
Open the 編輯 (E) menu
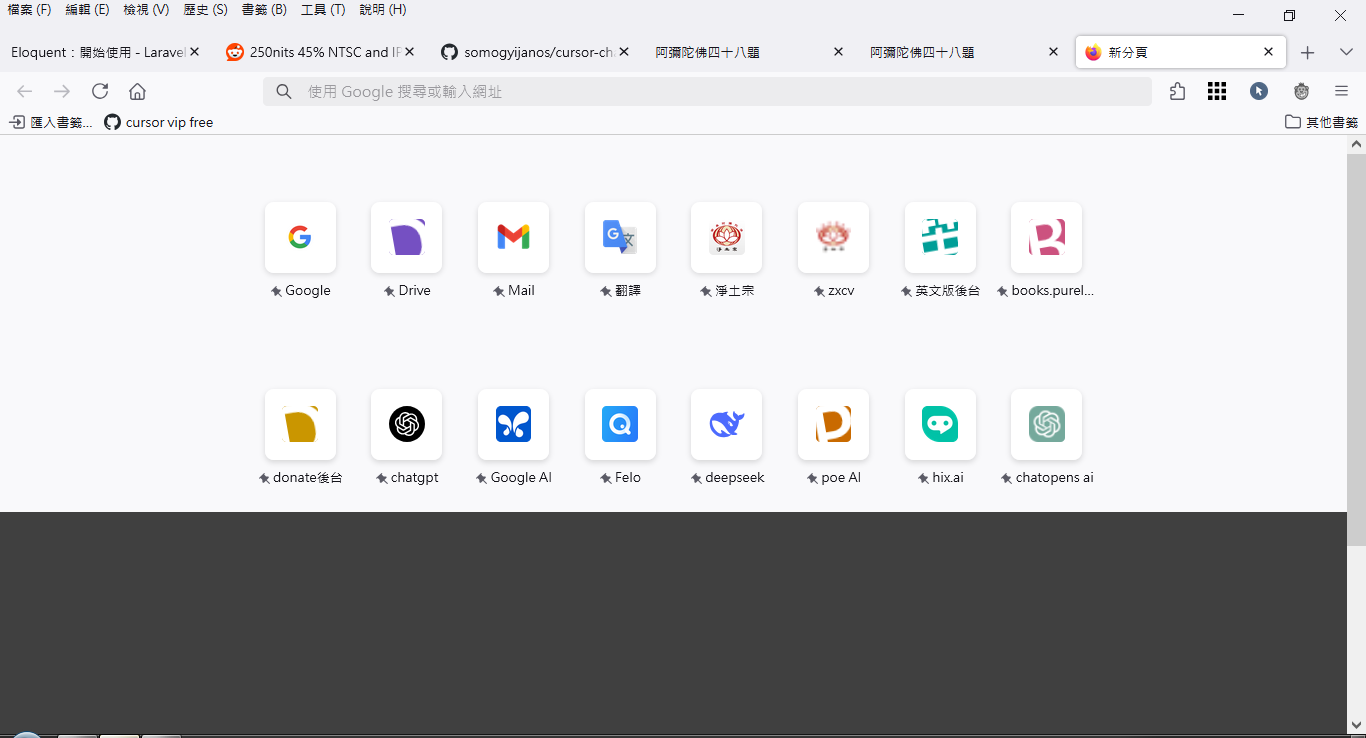coord(87,10)
